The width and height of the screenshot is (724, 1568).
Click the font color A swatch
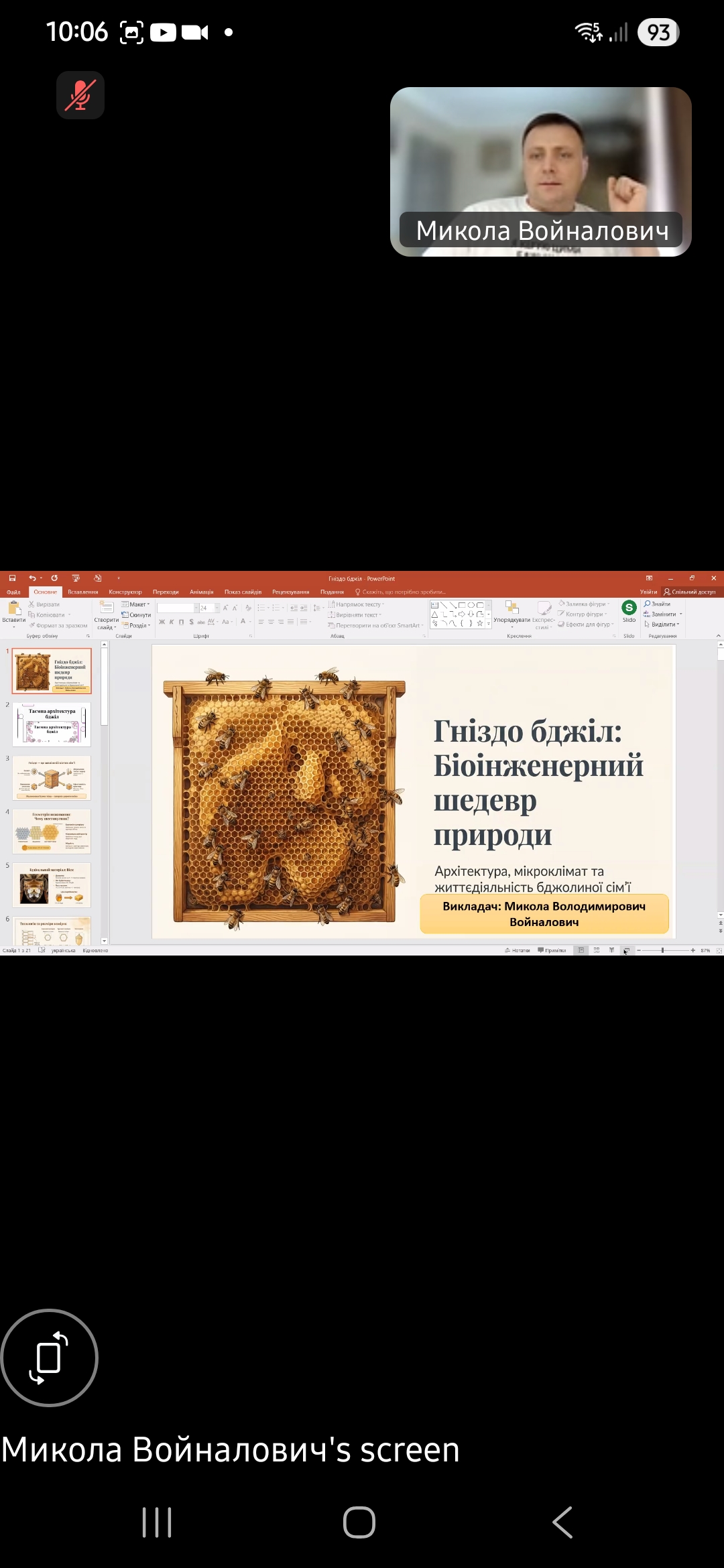point(243,622)
